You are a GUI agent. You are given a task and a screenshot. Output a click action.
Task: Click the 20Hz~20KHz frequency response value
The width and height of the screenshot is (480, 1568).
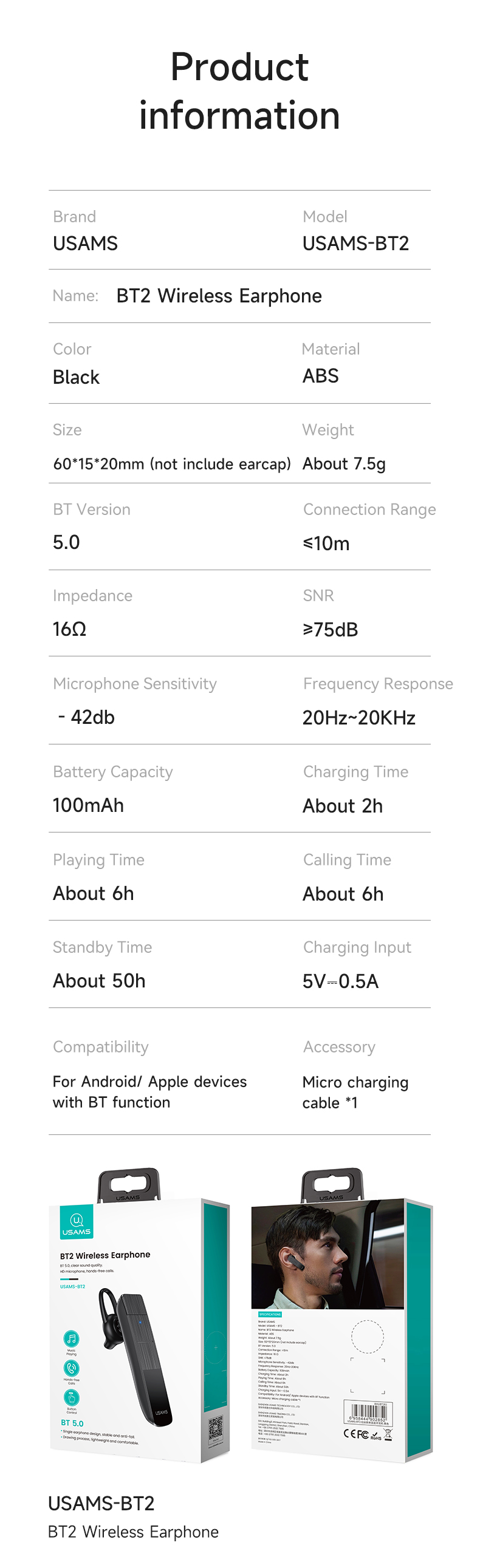coord(358,718)
